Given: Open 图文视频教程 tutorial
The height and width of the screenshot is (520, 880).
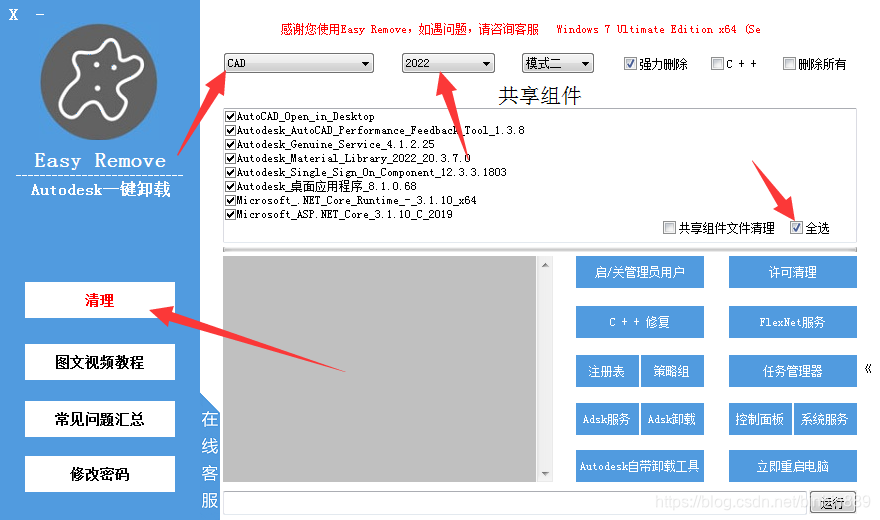Looking at the screenshot, I should [x=100, y=362].
